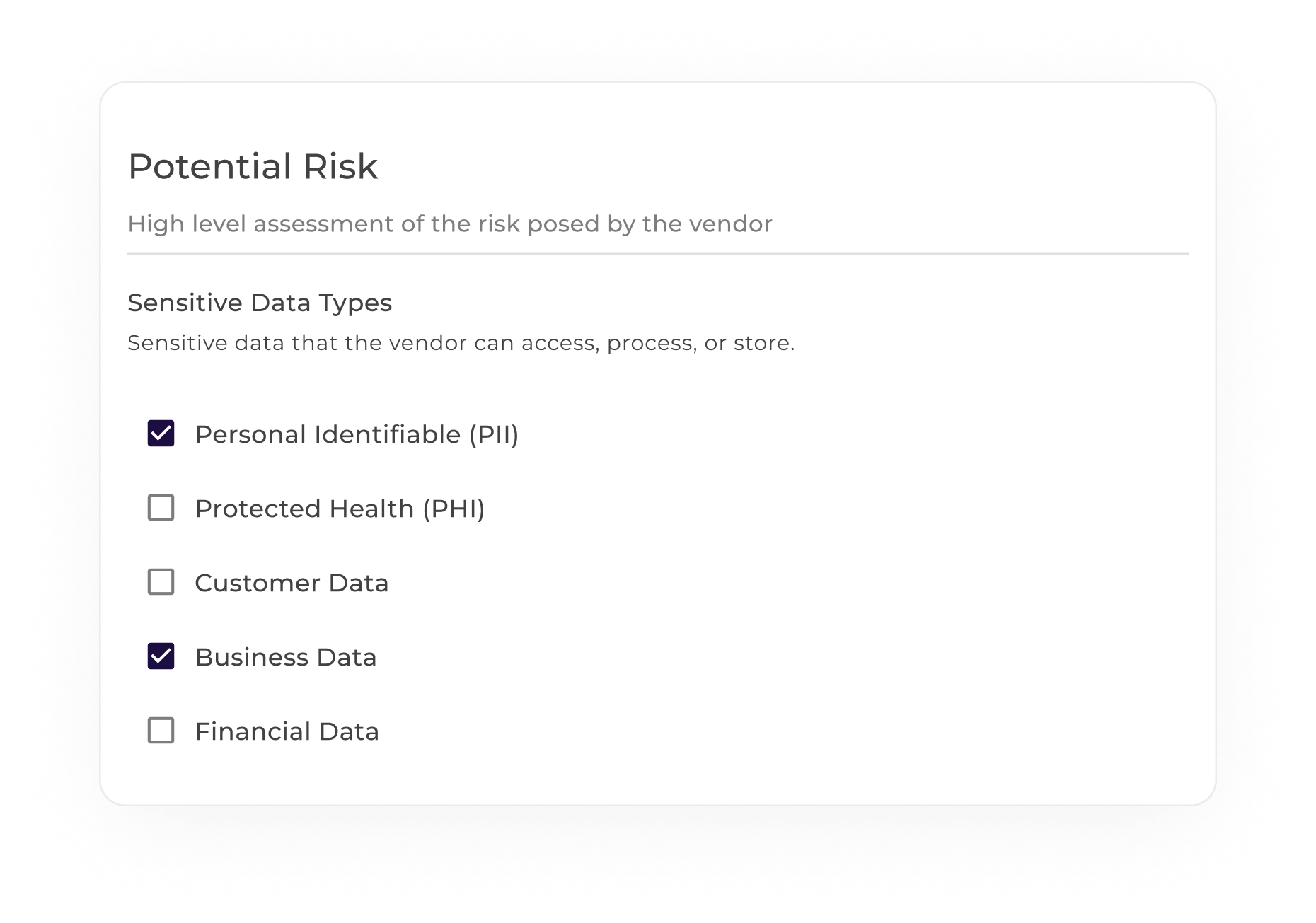The width and height of the screenshot is (1316, 923).
Task: Click the high level assessment subtitle text
Action: tap(451, 223)
